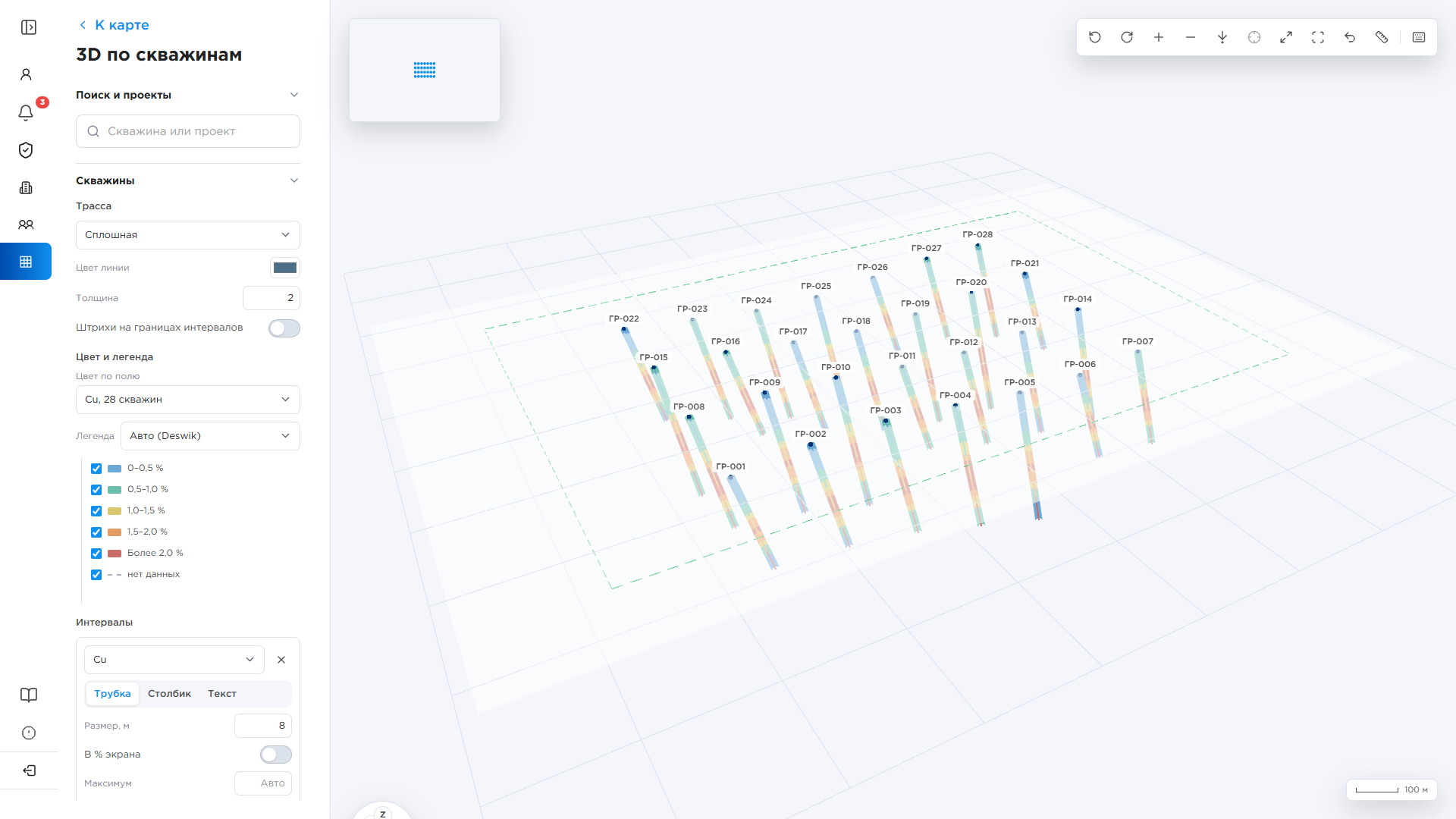Remove the Cu interval with X button
Viewport: 1456px width, 819px height.
click(281, 660)
